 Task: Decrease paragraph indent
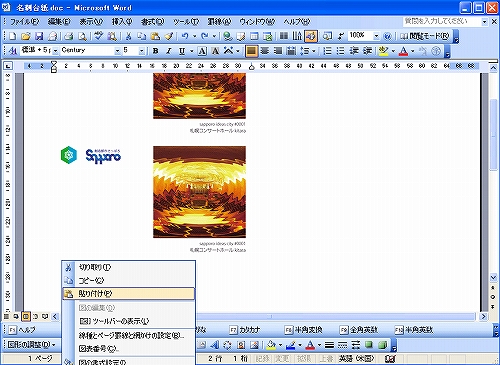point(354,51)
